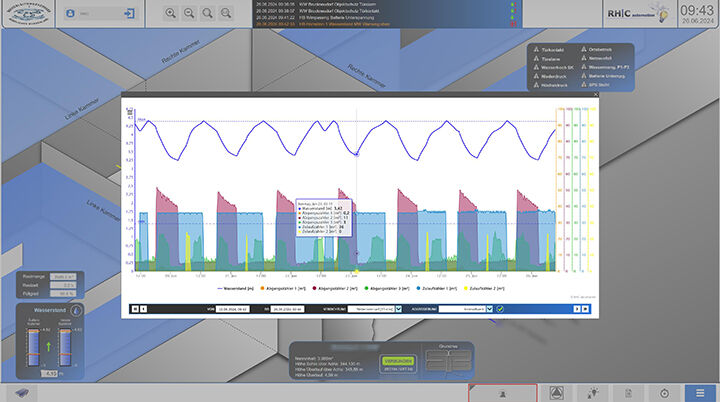The height and width of the screenshot is (402, 720).
Task: Click the rechte Kammer water level gauge
Action: pos(65,348)
